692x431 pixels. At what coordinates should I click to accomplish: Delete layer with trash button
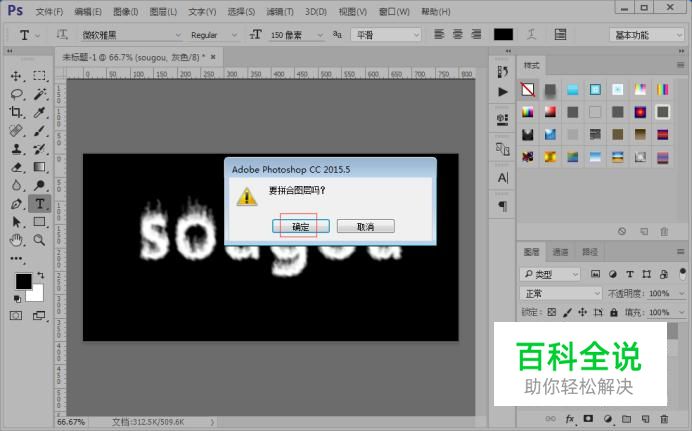(x=664, y=419)
